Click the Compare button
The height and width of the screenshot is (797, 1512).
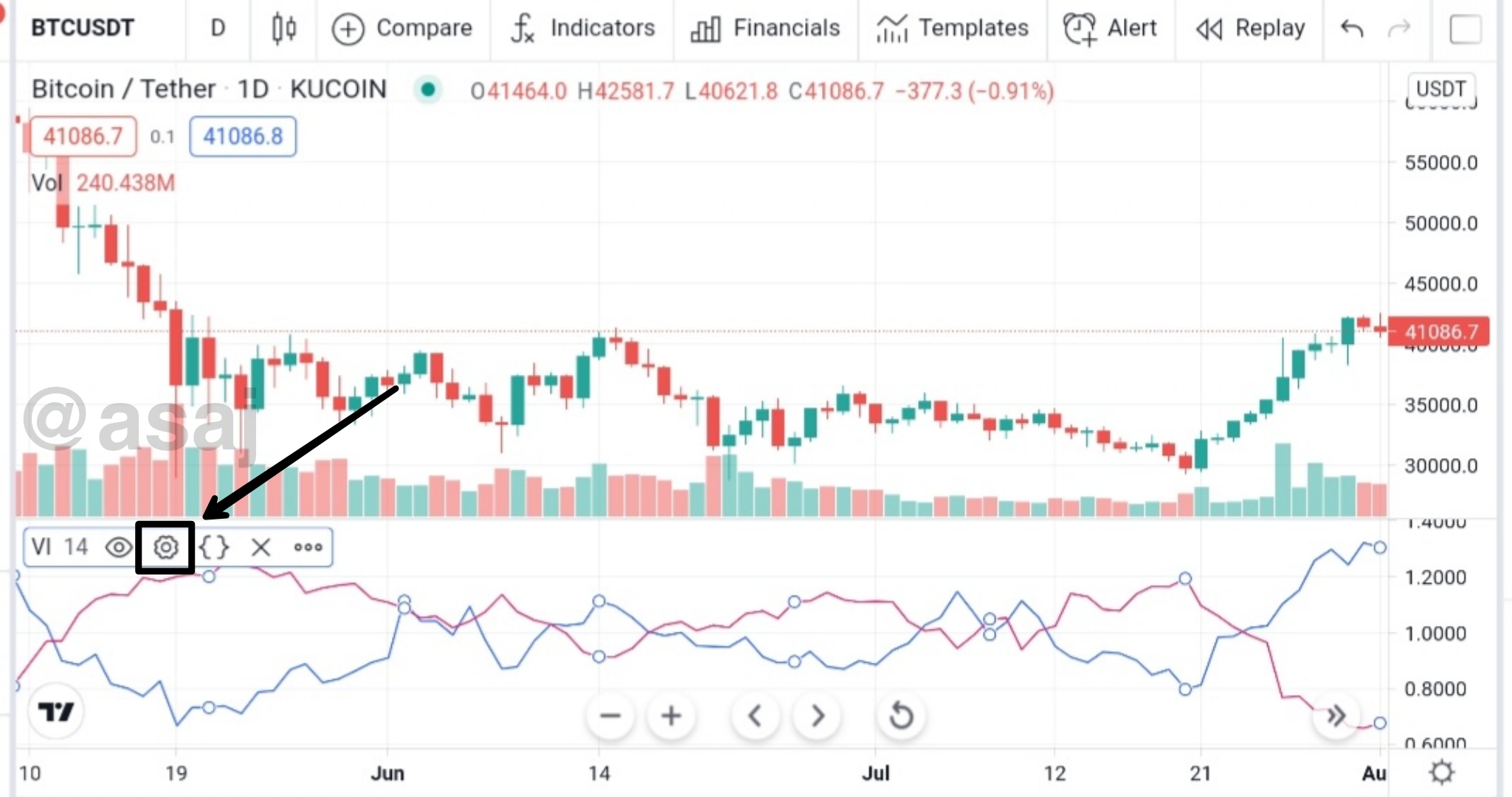coord(402,29)
